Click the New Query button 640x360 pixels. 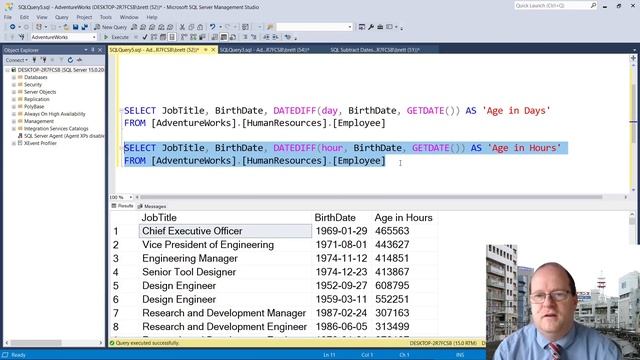coord(110,27)
